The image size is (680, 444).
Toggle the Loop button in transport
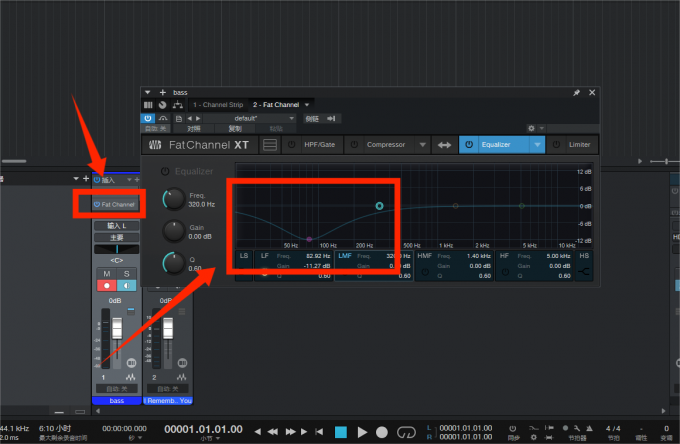click(406, 432)
